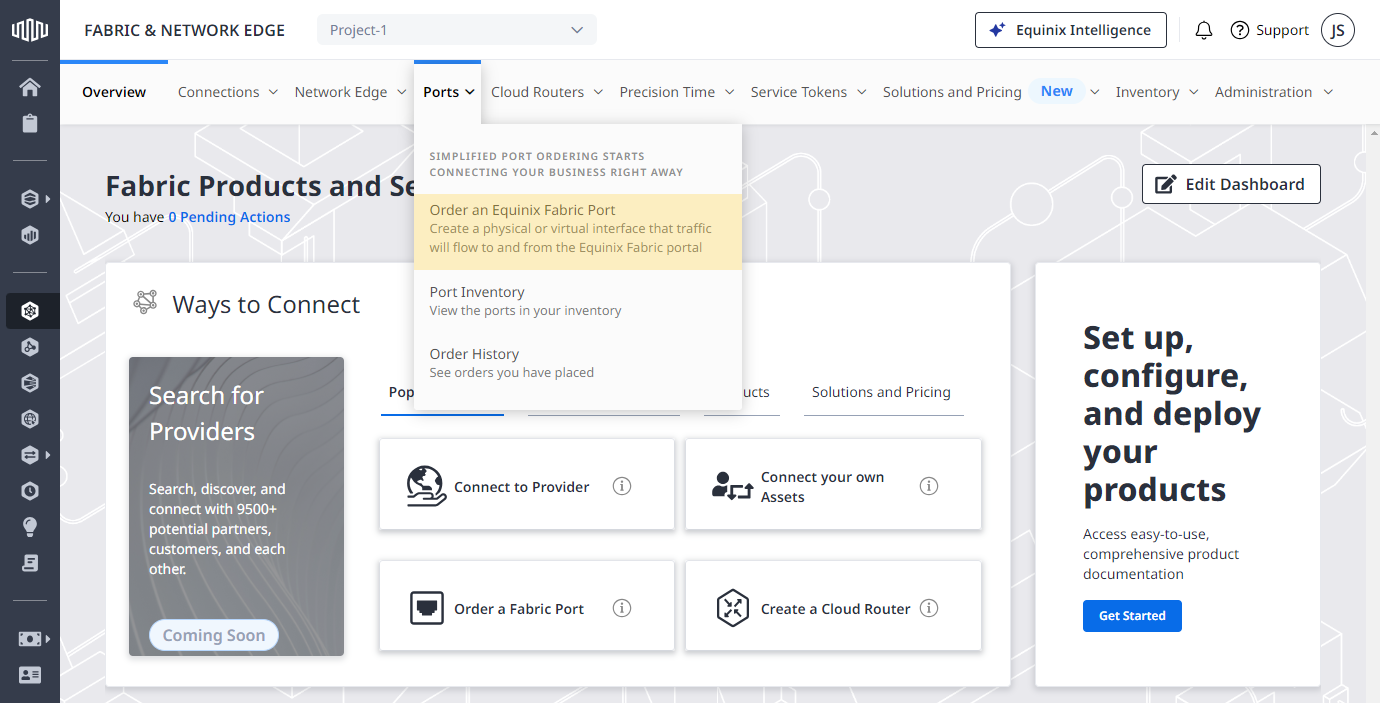Open the document scroll sidebar icon
The image size is (1380, 703).
(x=30, y=563)
